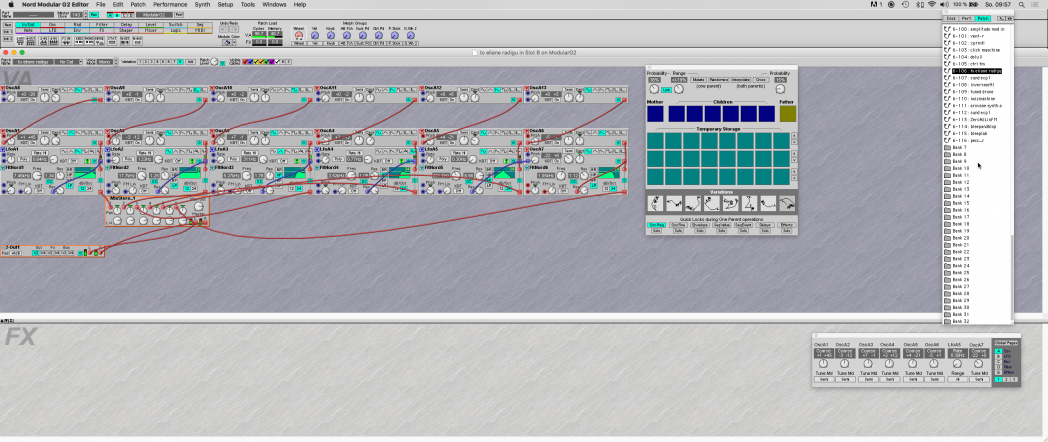
Task: Click the first variation icon in Variations
Action: 656,204
